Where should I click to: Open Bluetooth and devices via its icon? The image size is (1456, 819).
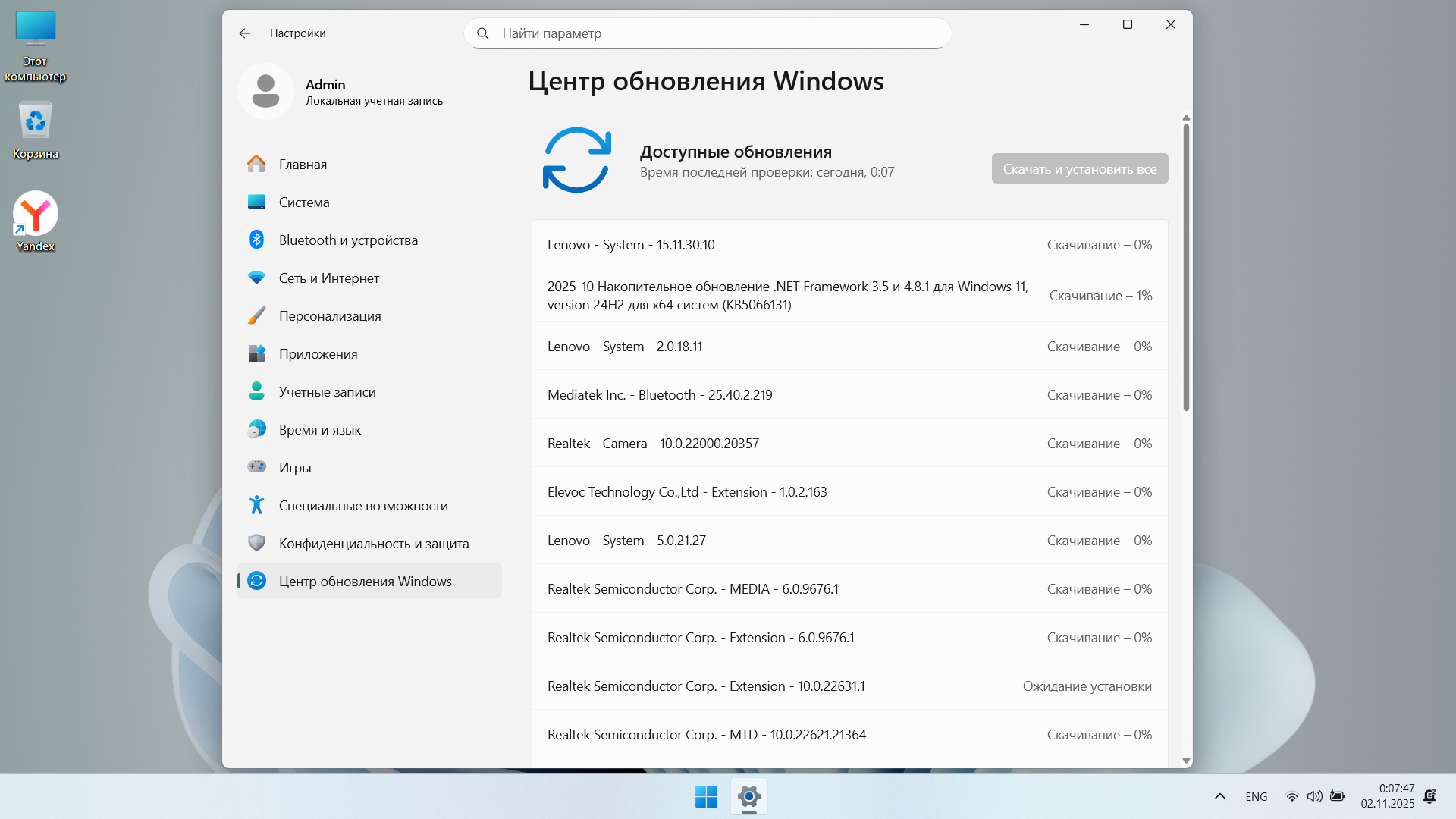pyautogui.click(x=256, y=240)
